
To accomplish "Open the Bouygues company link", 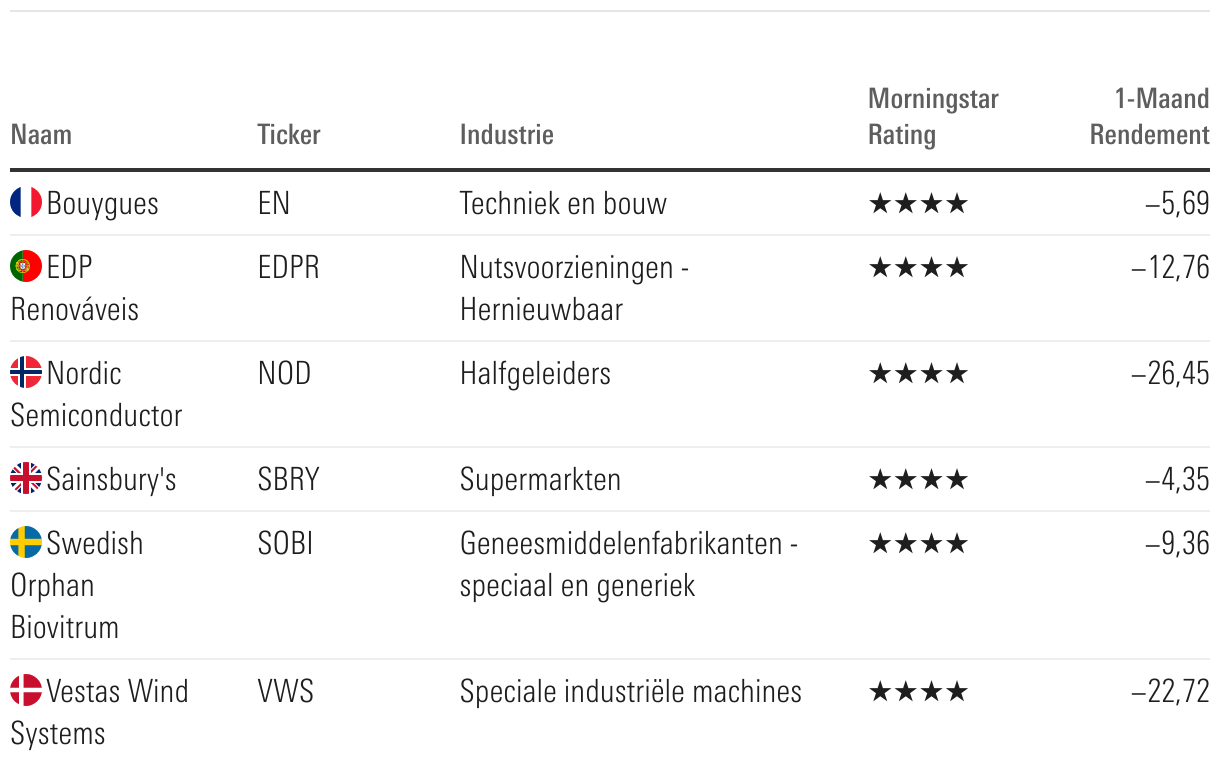I will 102,204.
